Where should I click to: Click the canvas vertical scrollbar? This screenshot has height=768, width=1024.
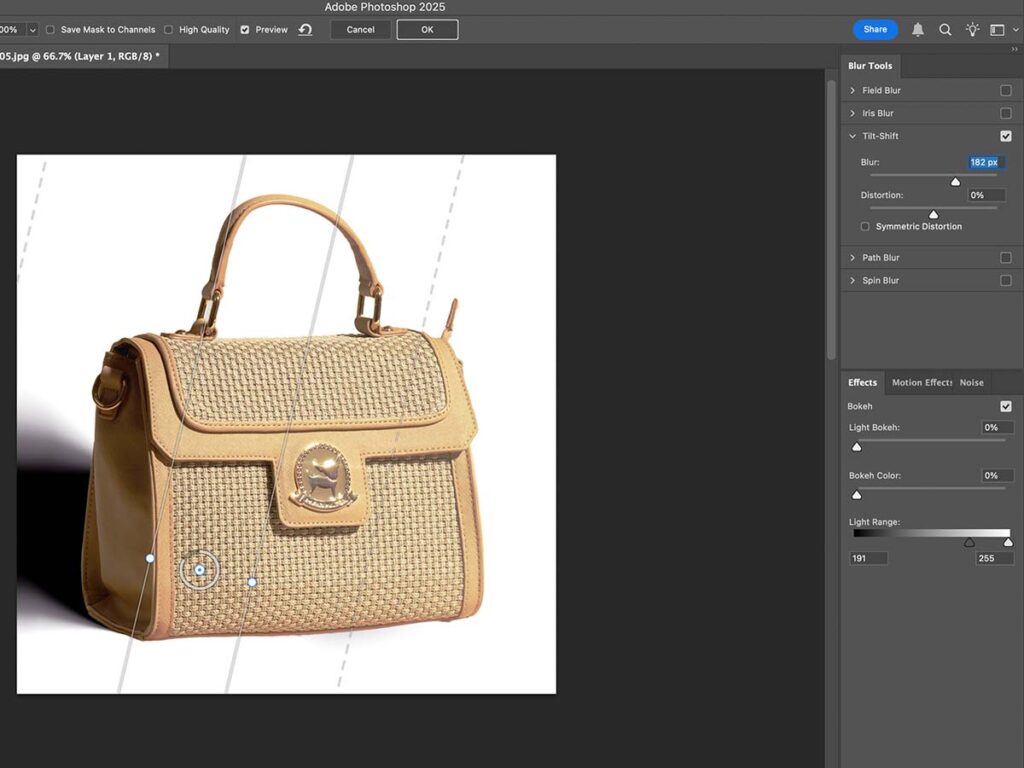(831, 219)
